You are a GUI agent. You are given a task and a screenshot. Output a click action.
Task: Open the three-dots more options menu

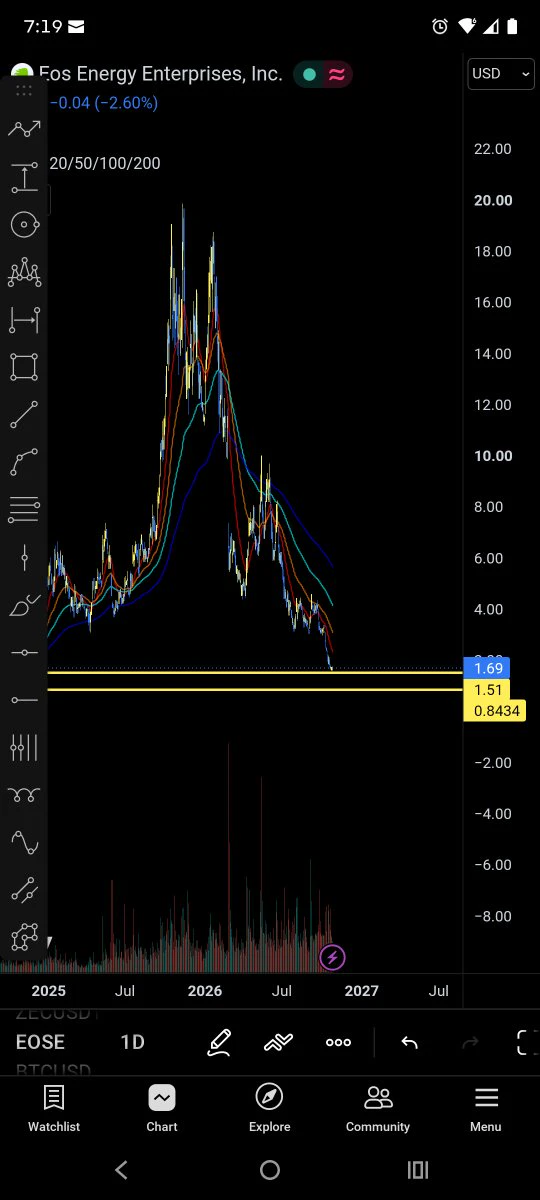click(x=338, y=1042)
